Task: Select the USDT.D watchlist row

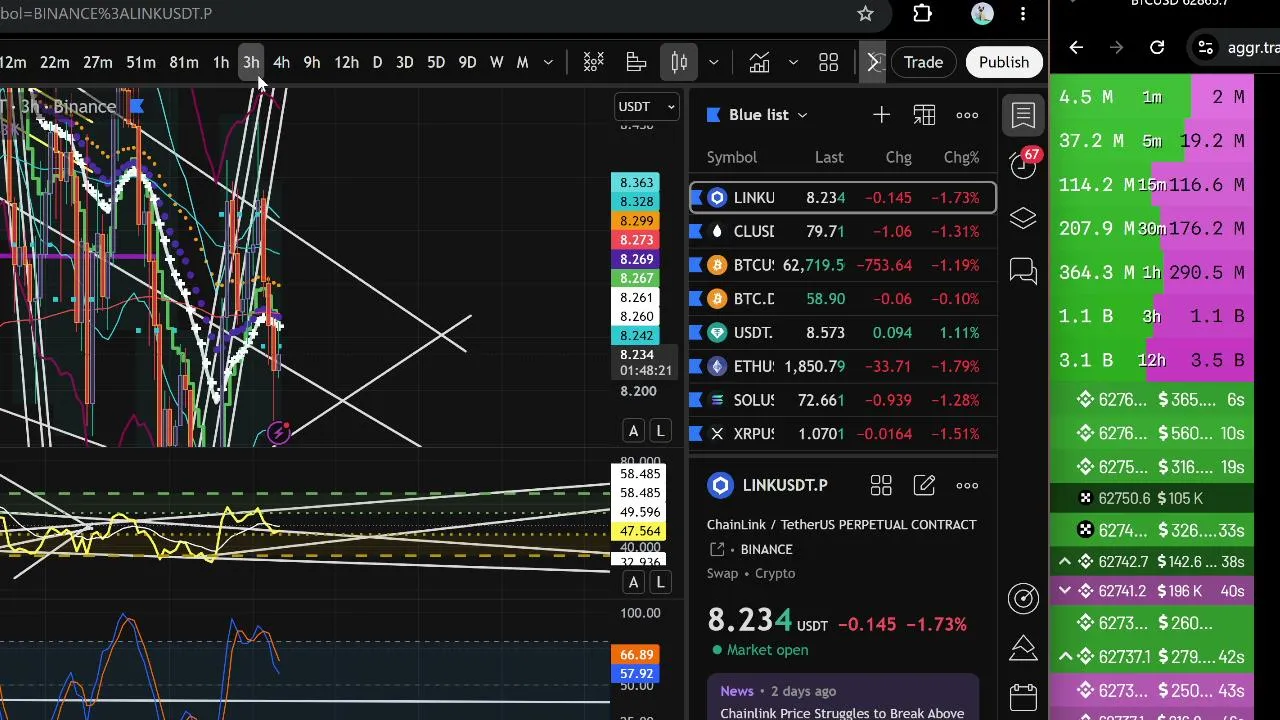Action: [843, 332]
